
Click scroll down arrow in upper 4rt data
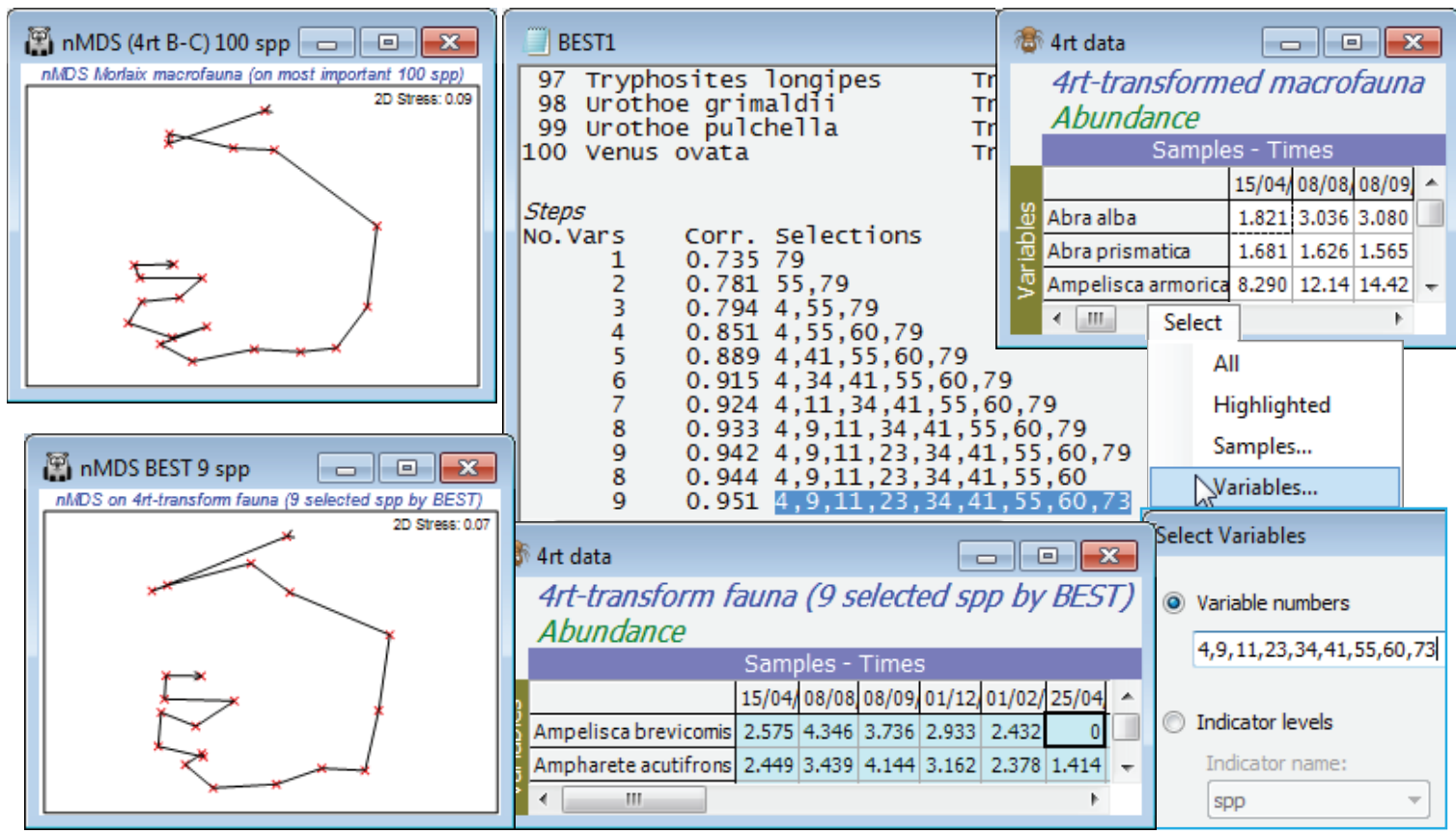(1431, 287)
